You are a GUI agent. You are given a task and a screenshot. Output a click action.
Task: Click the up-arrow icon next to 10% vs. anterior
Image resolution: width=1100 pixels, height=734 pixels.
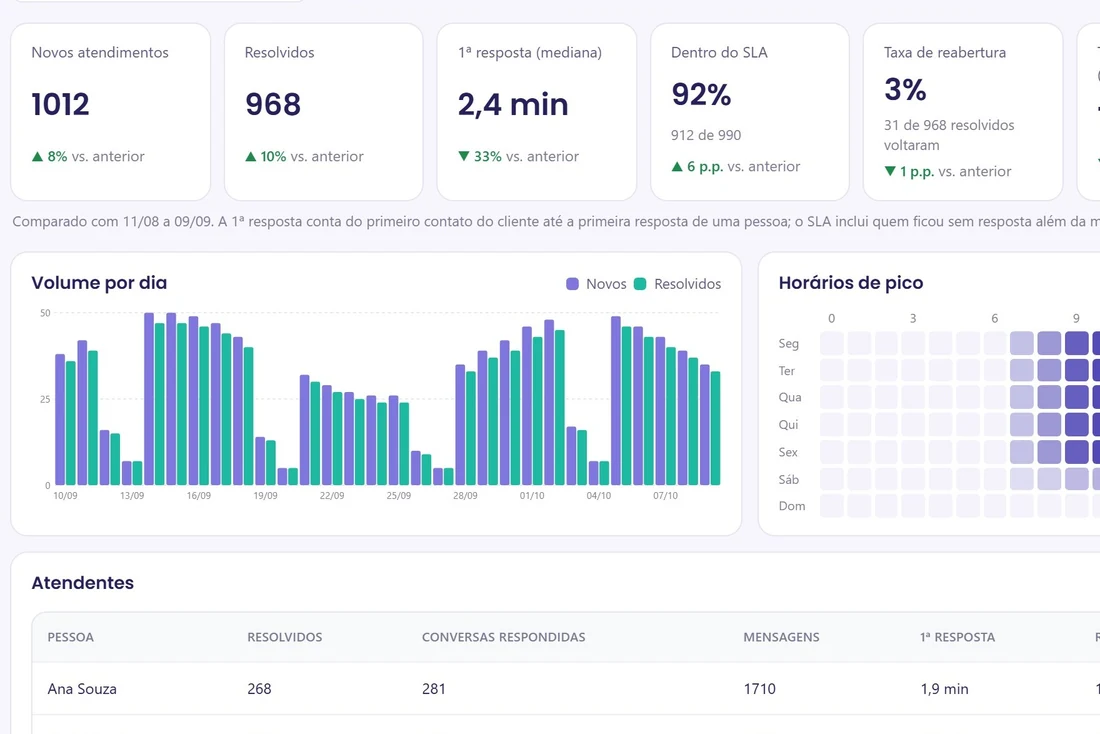(x=250, y=156)
